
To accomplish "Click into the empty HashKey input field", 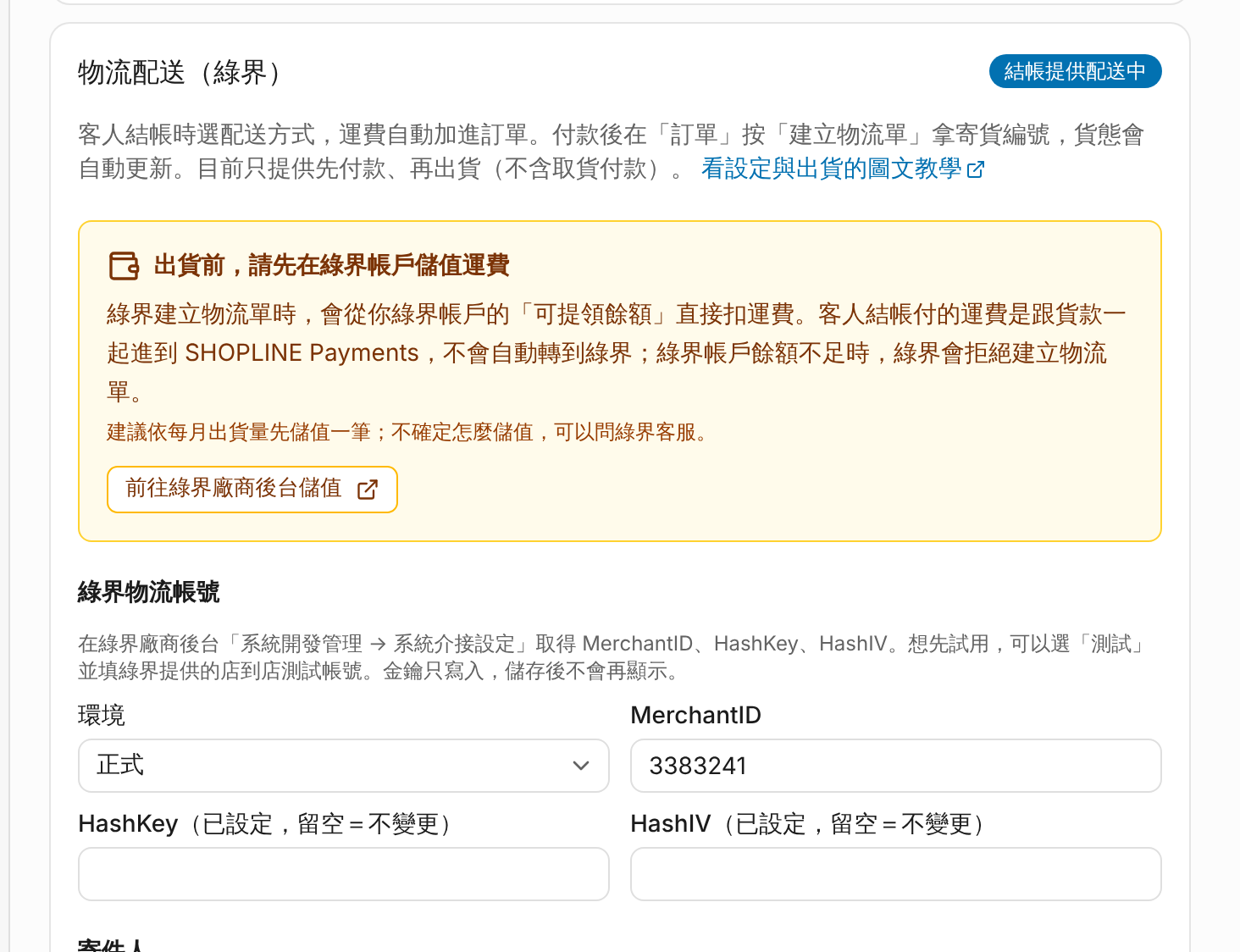I will (344, 874).
